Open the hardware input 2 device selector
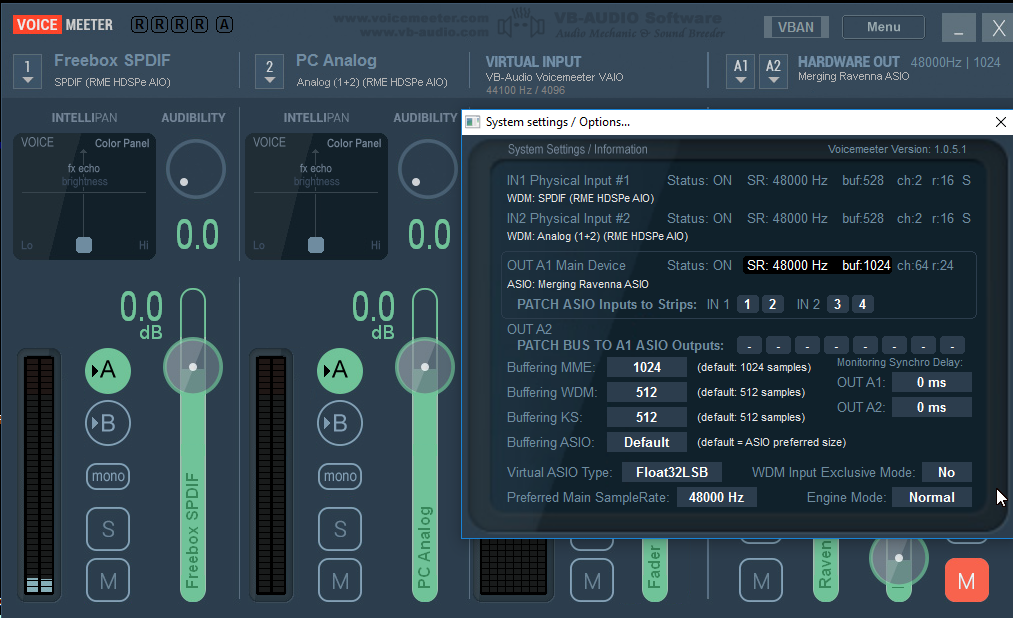Screen dimensions: 1013x618 (x=269, y=71)
